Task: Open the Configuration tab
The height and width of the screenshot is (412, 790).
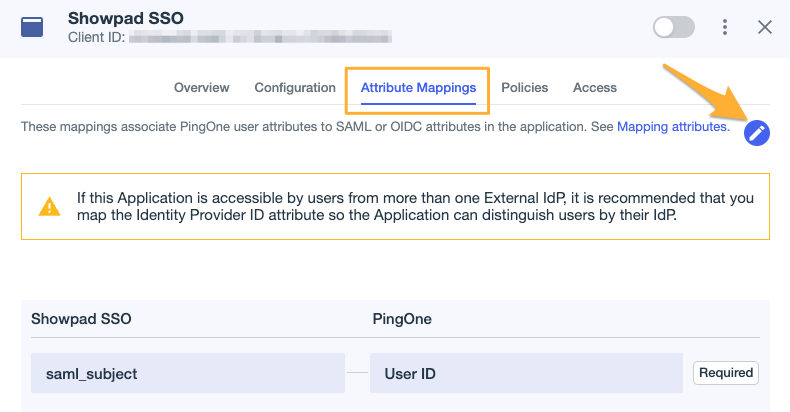Action: 295,88
